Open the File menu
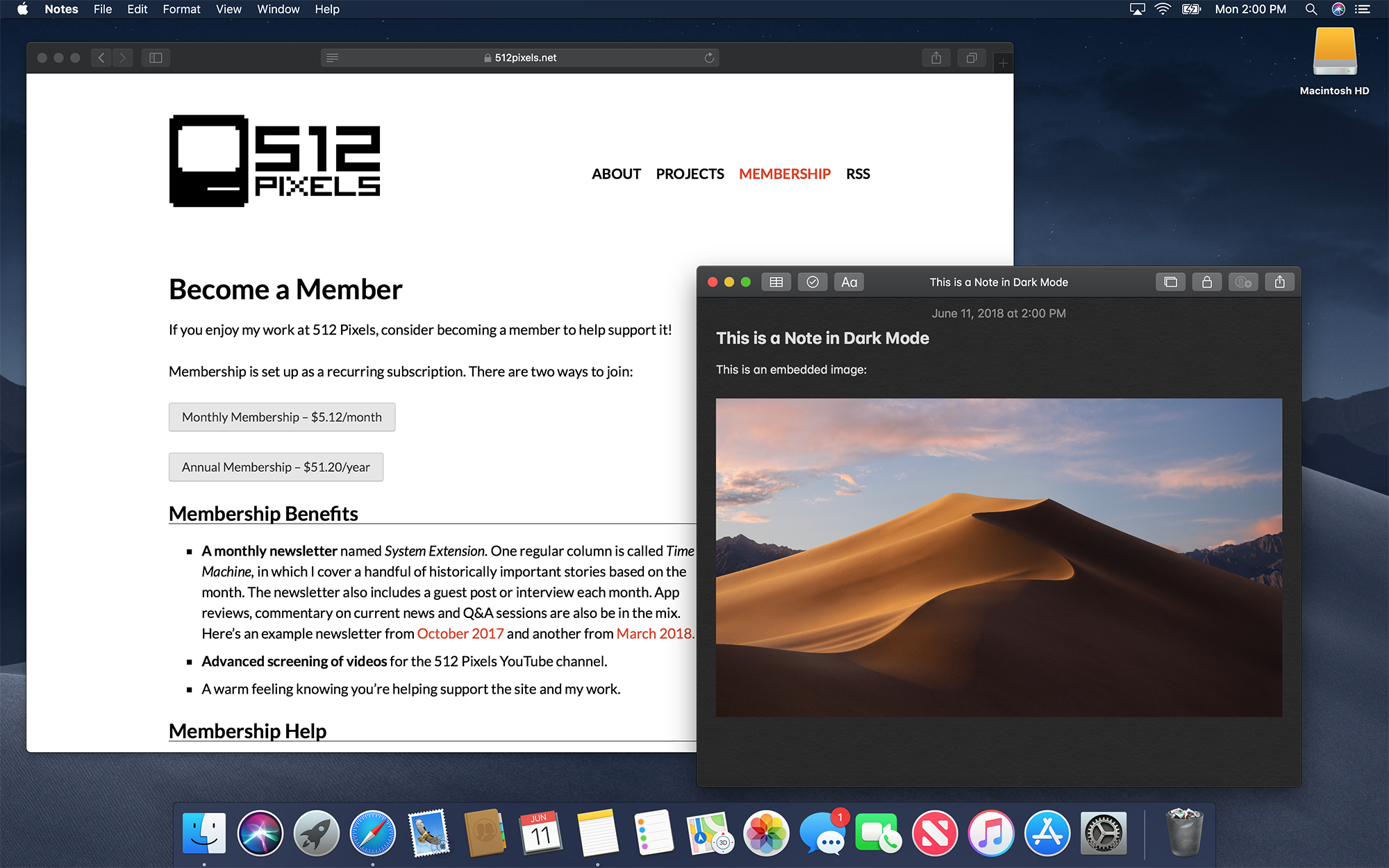The height and width of the screenshot is (868, 1389). [103, 9]
